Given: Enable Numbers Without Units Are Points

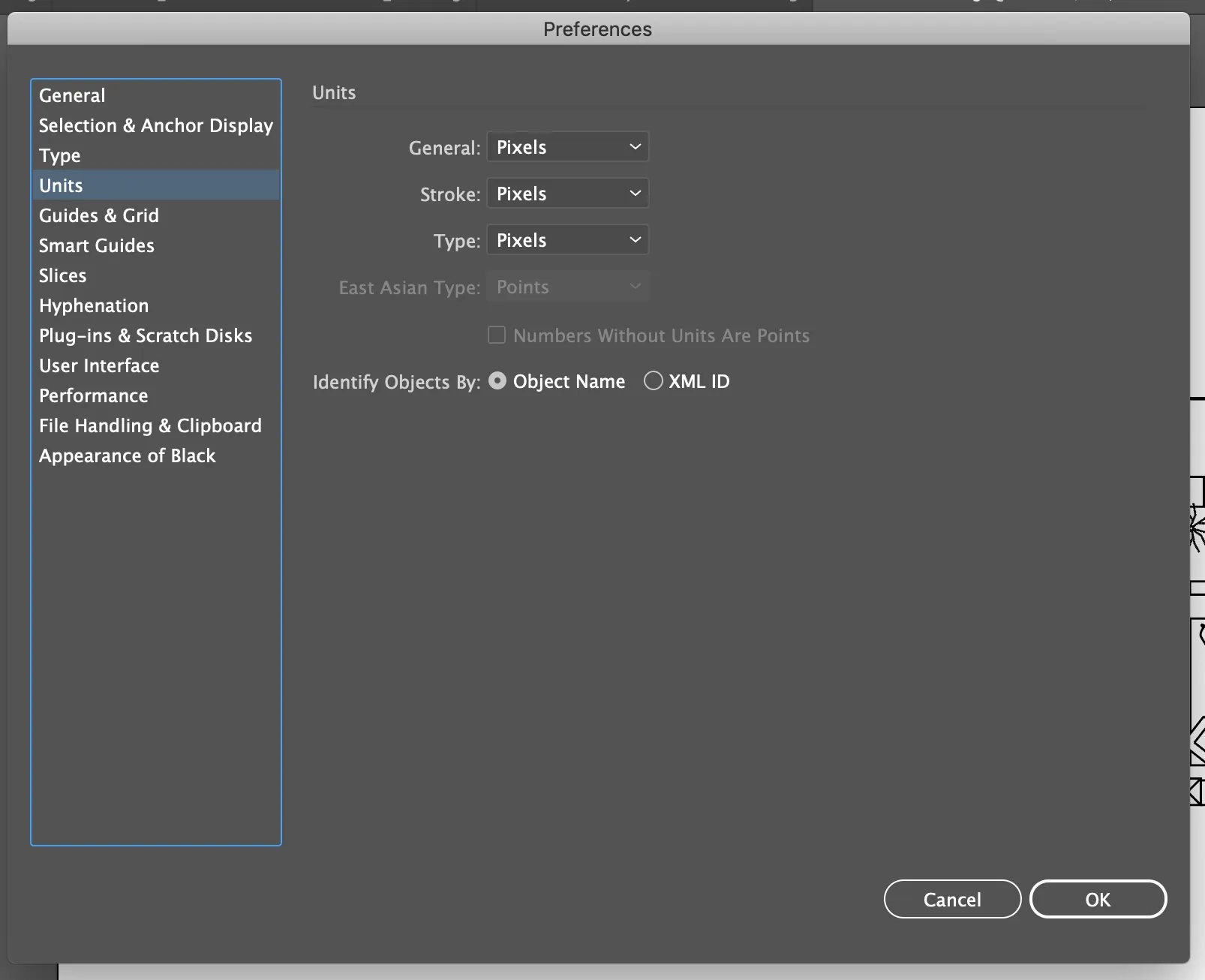Looking at the screenshot, I should [x=496, y=335].
